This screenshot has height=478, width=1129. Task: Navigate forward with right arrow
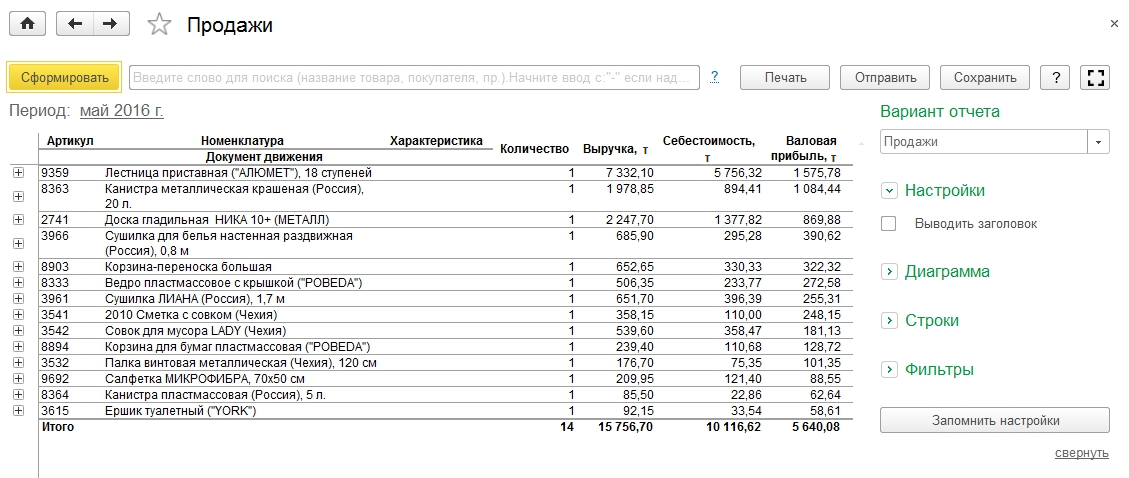[x=110, y=24]
